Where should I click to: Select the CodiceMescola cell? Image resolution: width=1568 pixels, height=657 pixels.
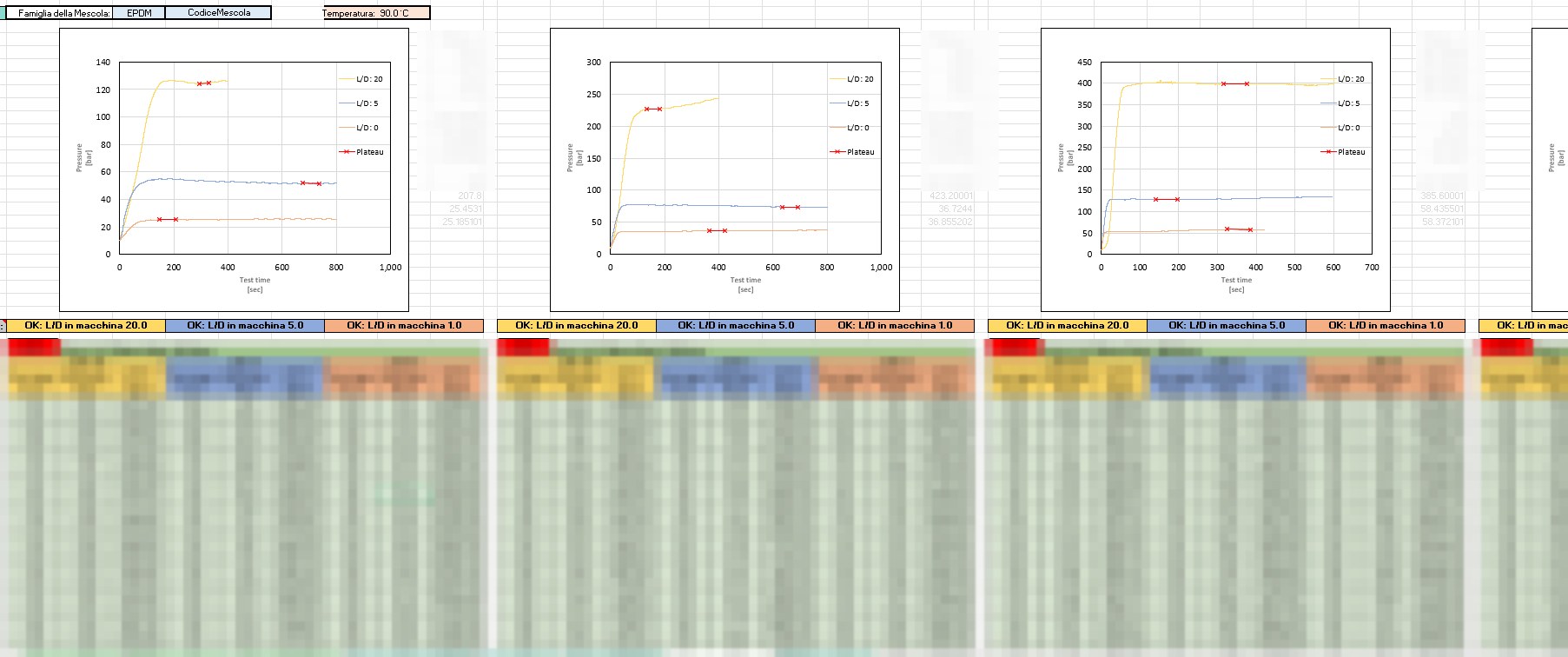pyautogui.click(x=218, y=13)
